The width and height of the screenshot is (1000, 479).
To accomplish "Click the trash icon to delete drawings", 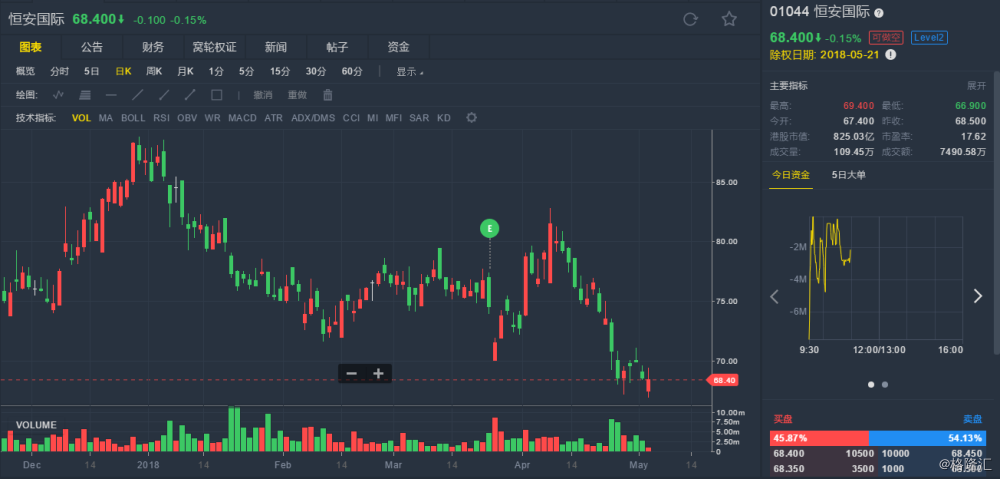I will coord(328,95).
